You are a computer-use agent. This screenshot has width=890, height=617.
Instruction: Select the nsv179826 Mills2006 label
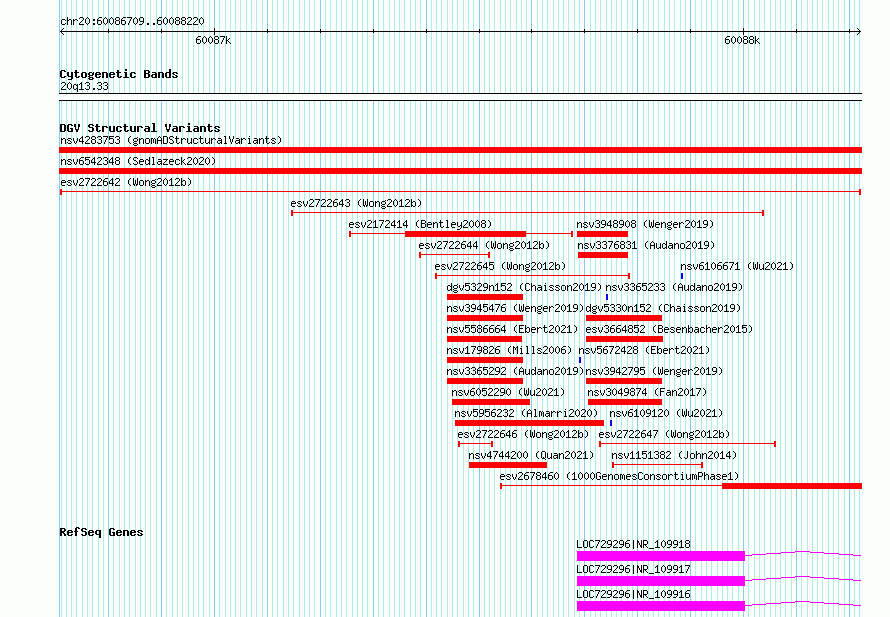coord(509,350)
